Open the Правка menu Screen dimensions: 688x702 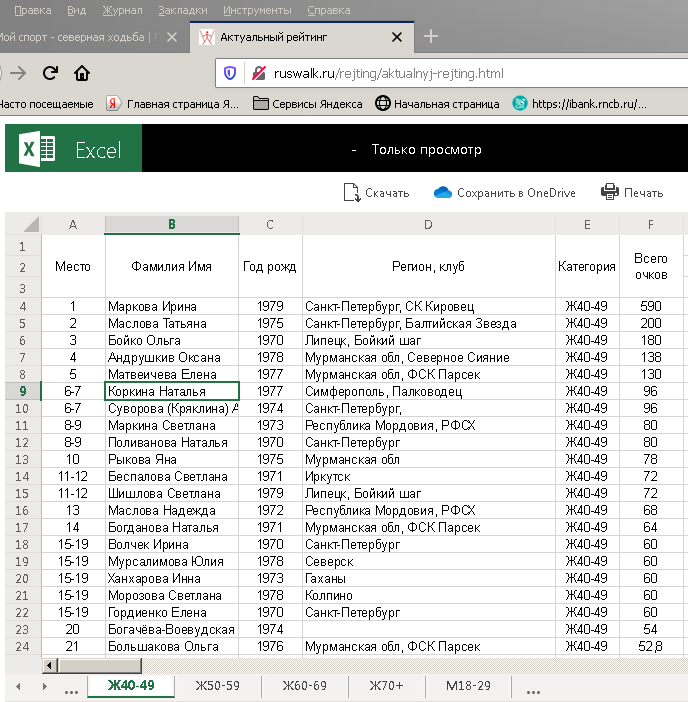coord(33,10)
